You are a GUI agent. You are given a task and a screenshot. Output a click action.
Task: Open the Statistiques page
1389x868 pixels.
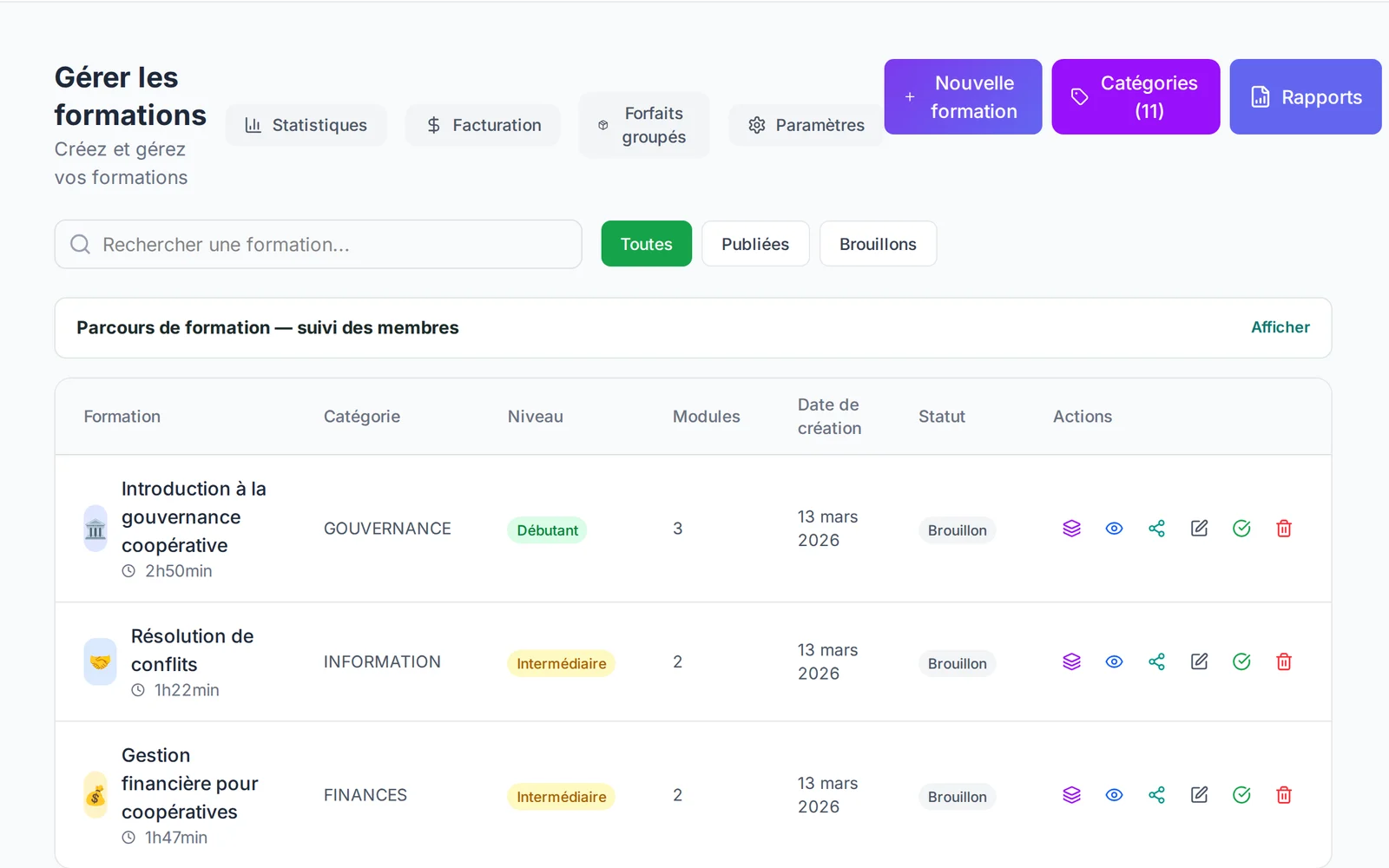[306, 125]
